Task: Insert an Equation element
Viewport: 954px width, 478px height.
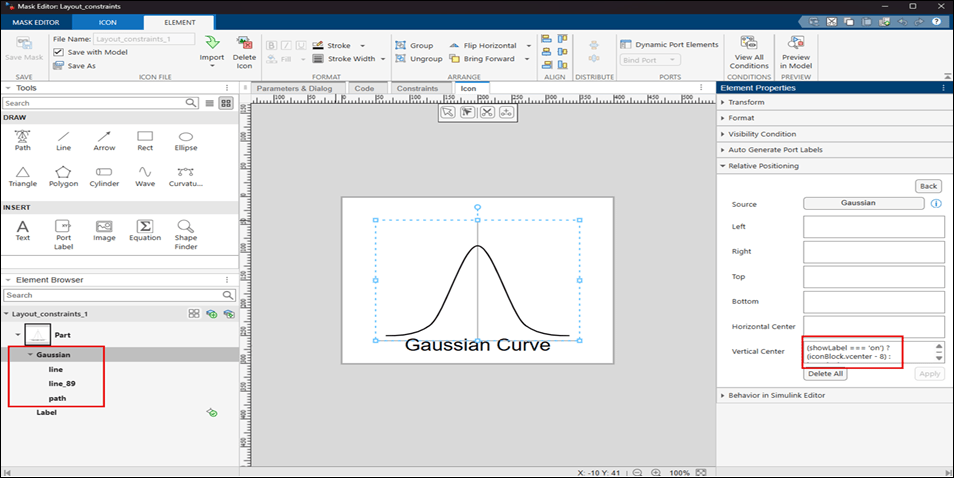Action: (x=145, y=229)
